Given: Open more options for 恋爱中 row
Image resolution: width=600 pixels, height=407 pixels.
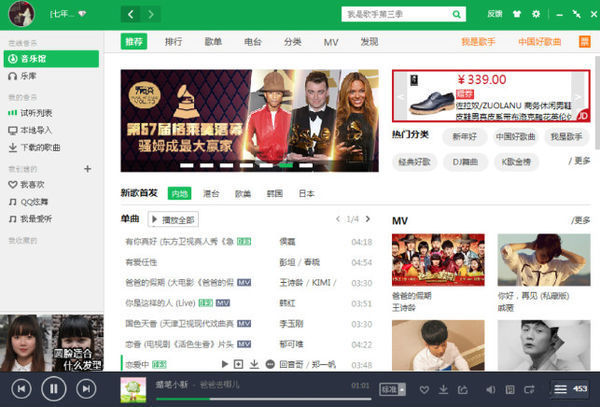Looking at the screenshot, I should point(270,364).
